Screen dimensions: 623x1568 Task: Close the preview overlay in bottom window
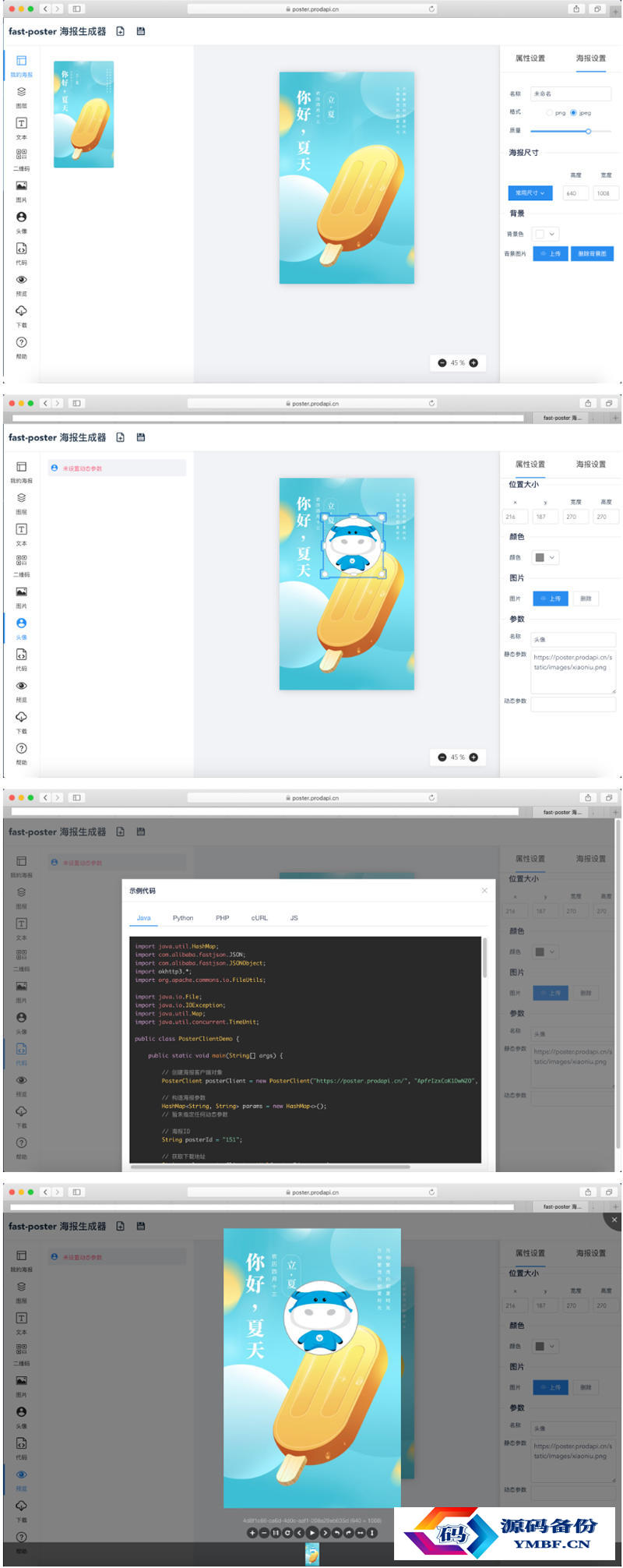614,1220
